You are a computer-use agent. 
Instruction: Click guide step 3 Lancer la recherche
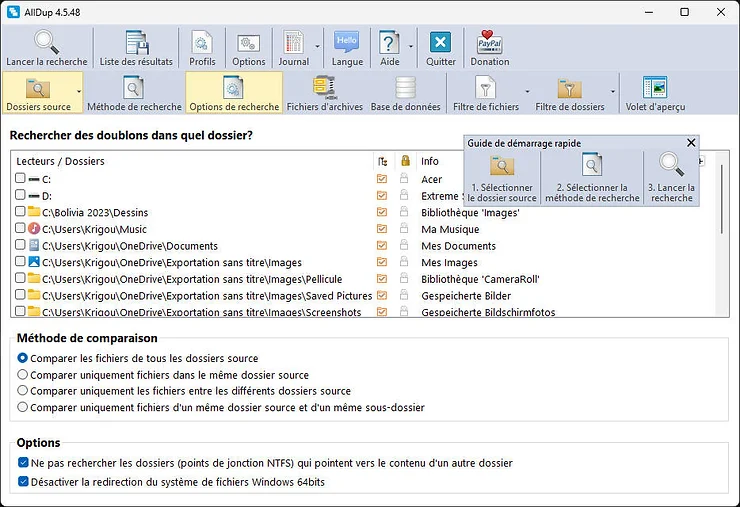pos(671,178)
